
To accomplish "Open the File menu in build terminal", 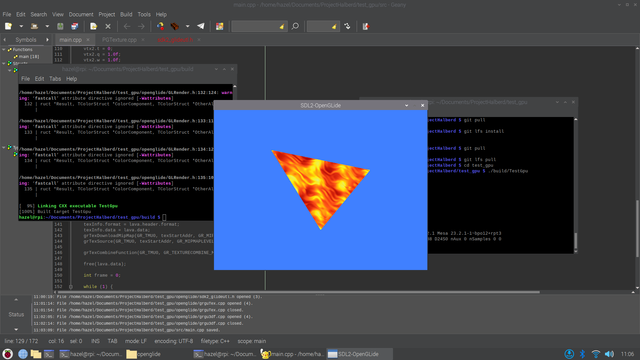I will [x=25, y=79].
